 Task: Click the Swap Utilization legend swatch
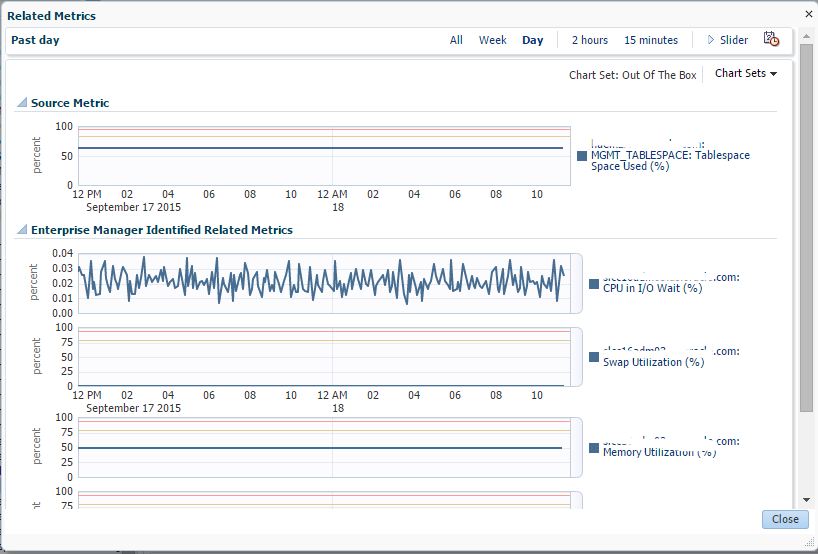coord(594,357)
